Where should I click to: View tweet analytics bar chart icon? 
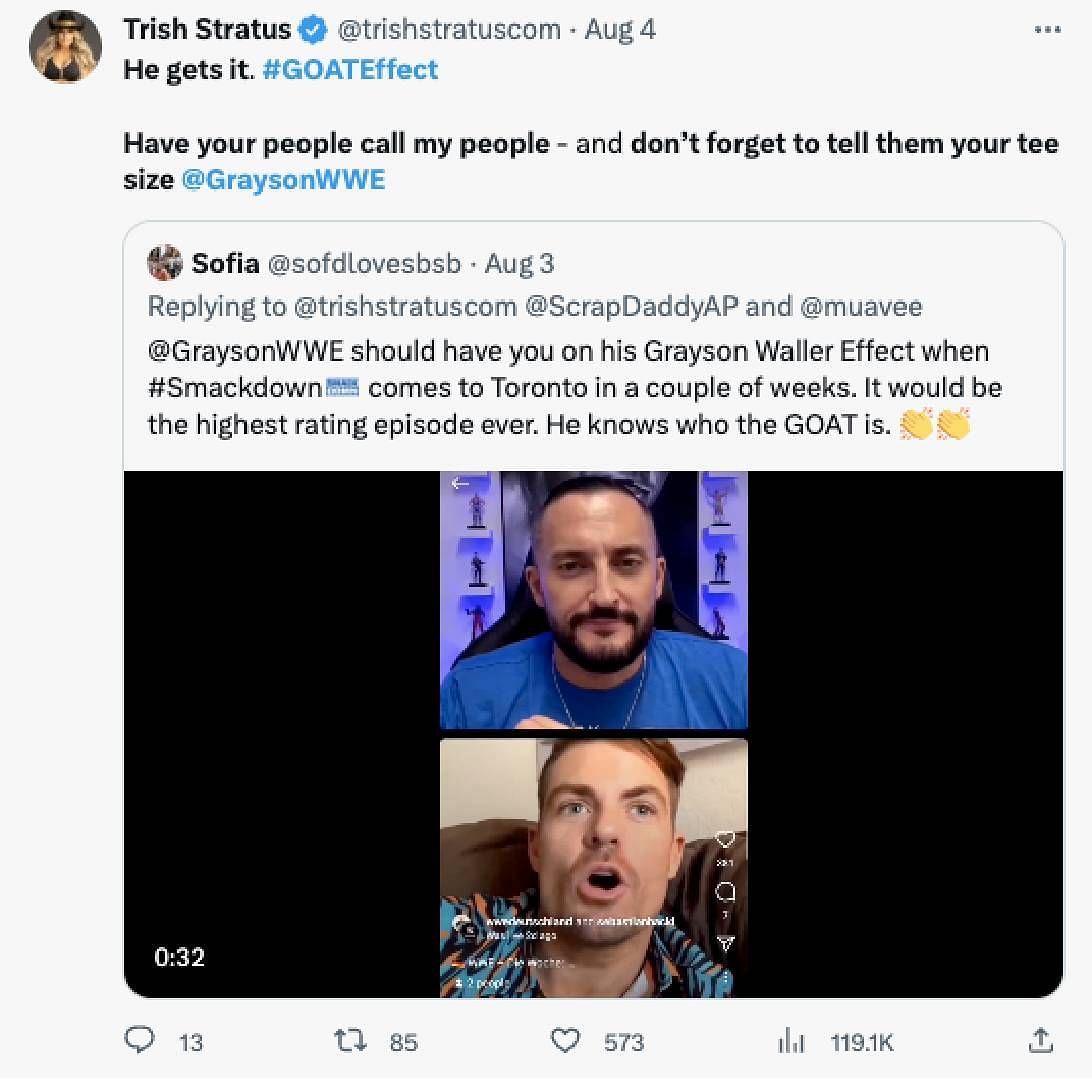(791, 1041)
